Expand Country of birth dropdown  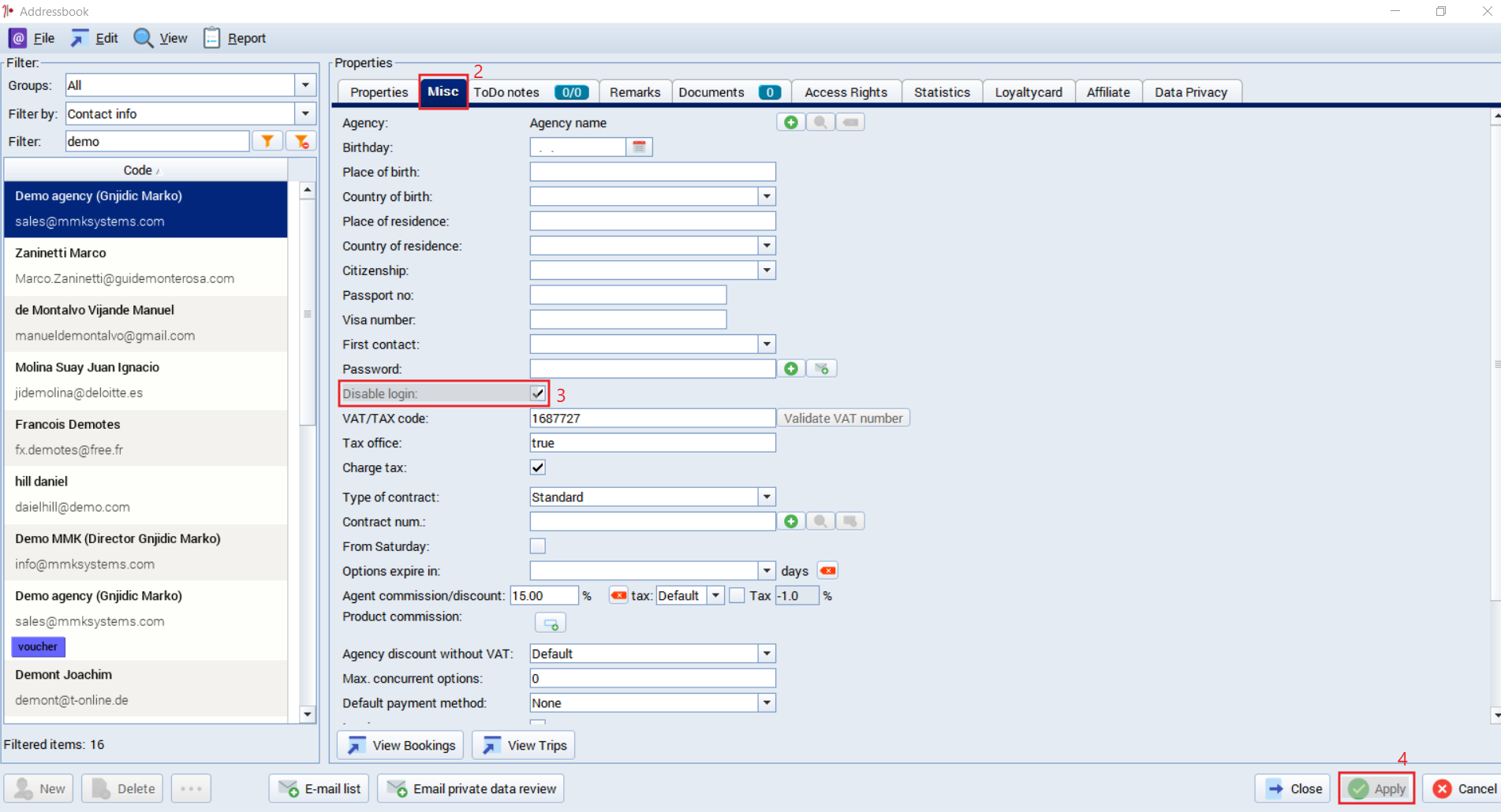[x=767, y=196]
